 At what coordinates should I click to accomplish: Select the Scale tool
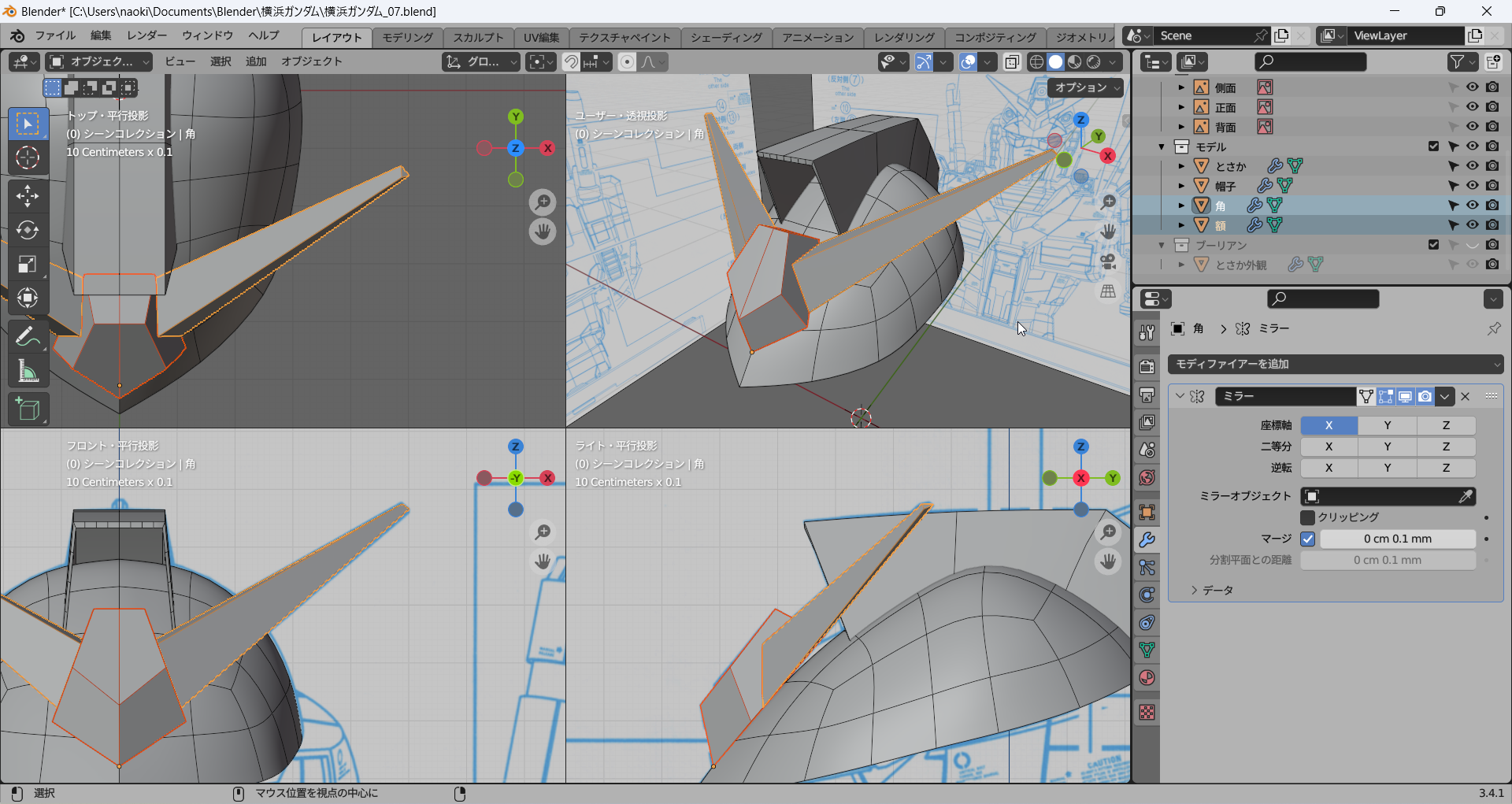(28, 265)
